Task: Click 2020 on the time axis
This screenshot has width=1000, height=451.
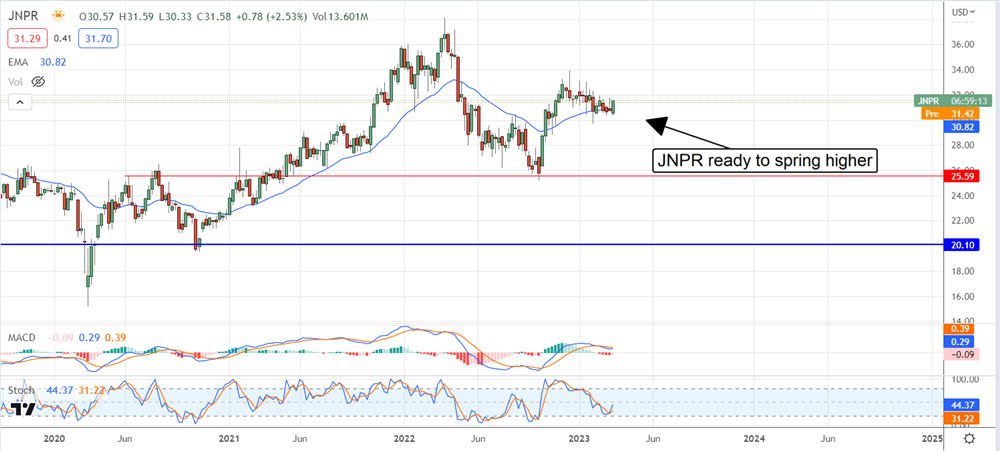Action: [54, 438]
